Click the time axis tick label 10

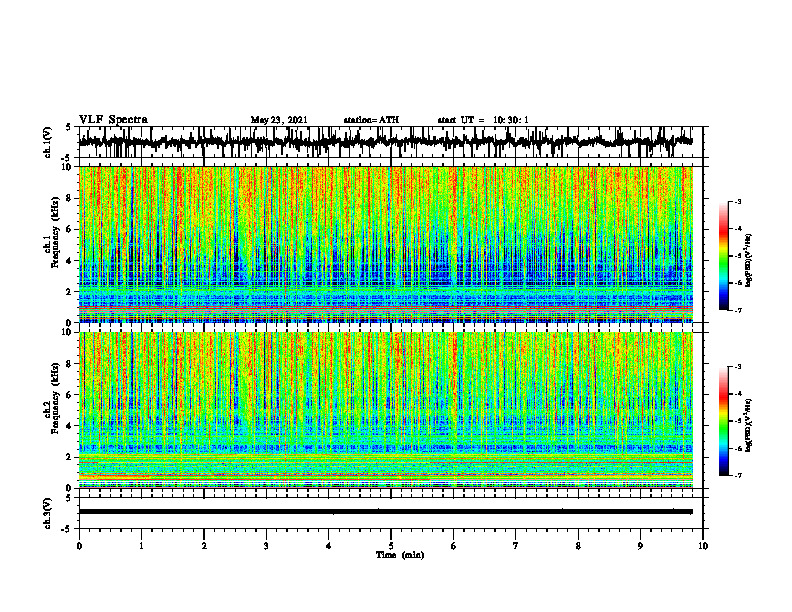703,546
